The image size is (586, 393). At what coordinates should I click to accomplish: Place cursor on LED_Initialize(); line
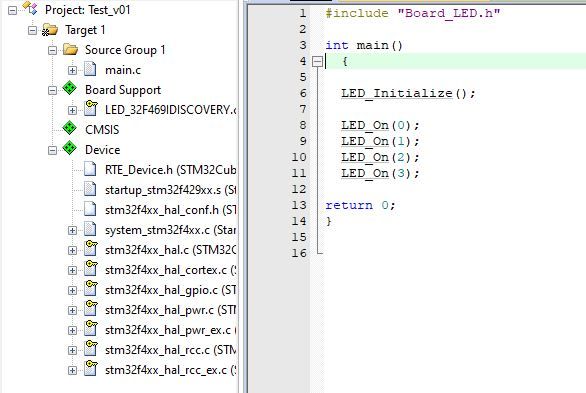[x=408, y=93]
